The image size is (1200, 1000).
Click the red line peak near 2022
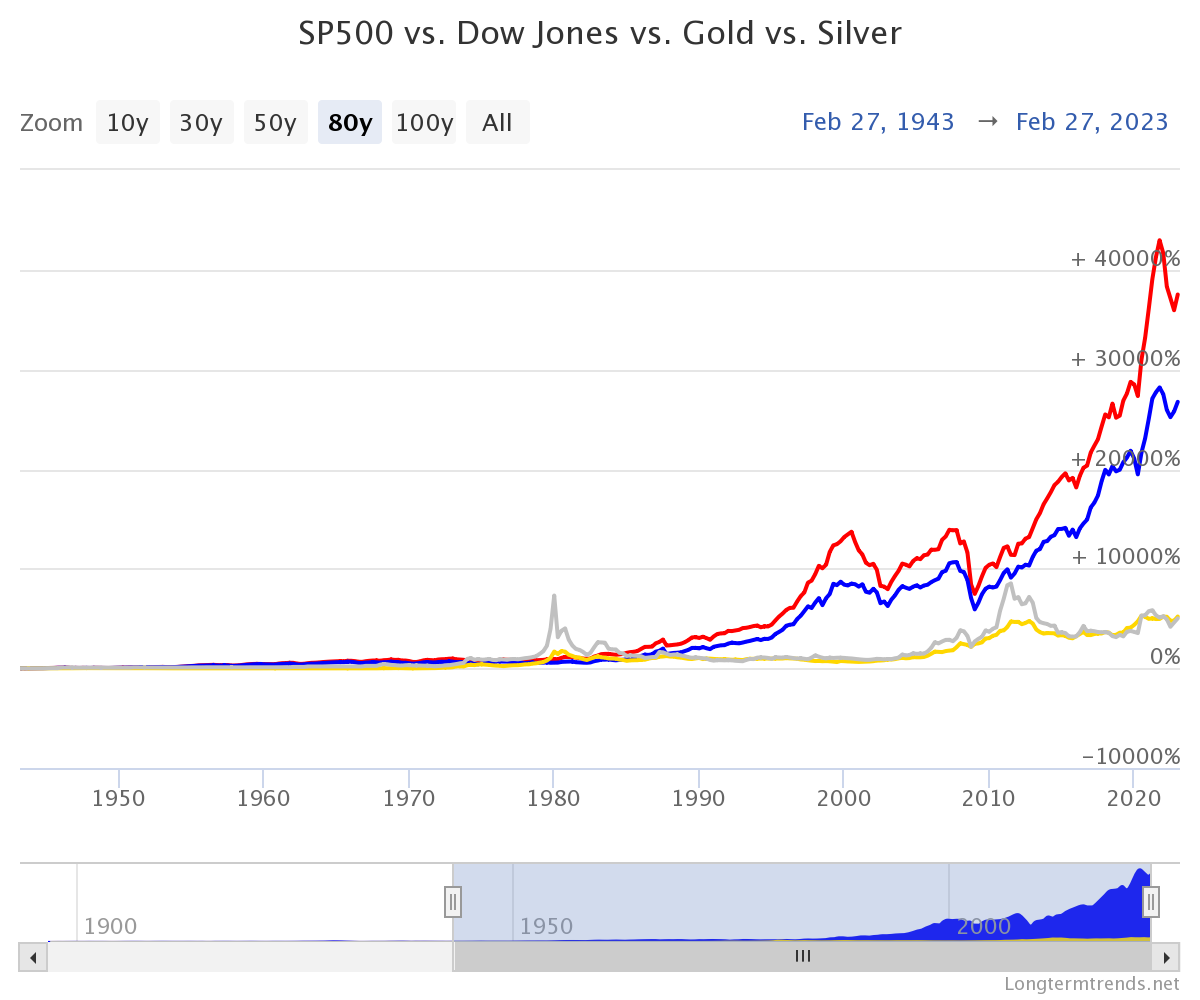click(x=1159, y=240)
